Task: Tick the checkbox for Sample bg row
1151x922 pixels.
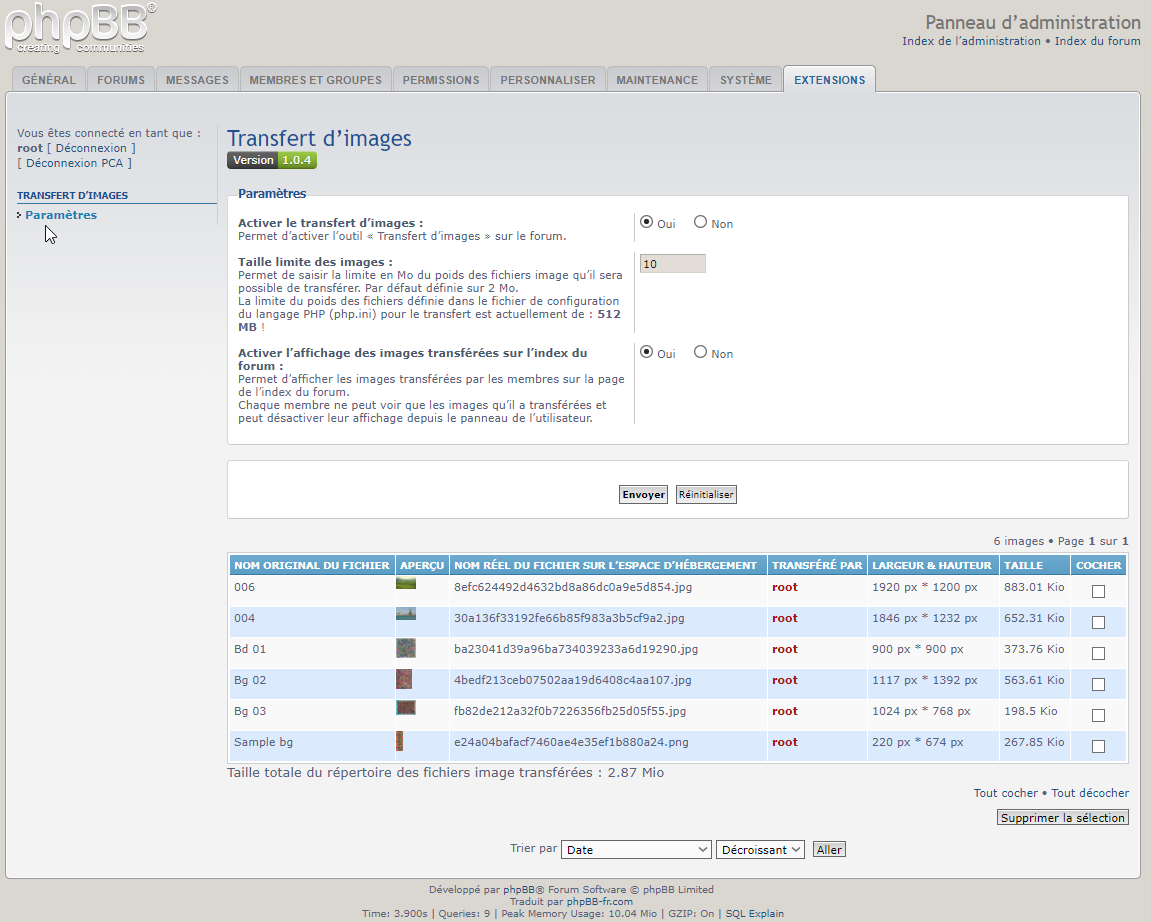Action: (1098, 746)
